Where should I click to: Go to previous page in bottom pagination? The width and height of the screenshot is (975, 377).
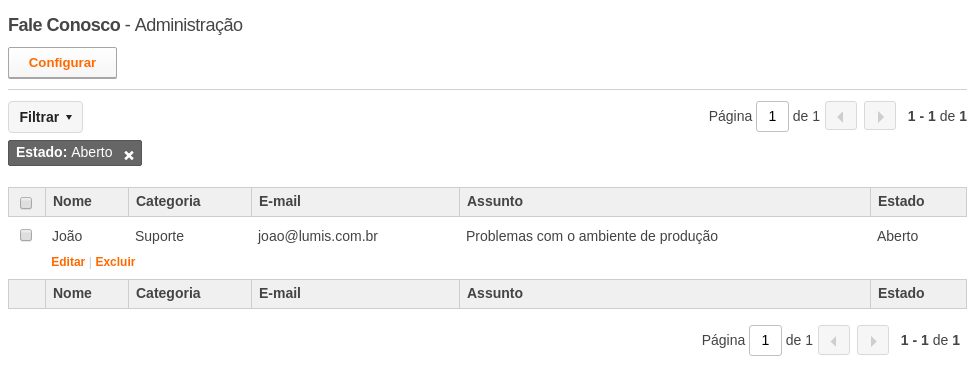(x=834, y=340)
